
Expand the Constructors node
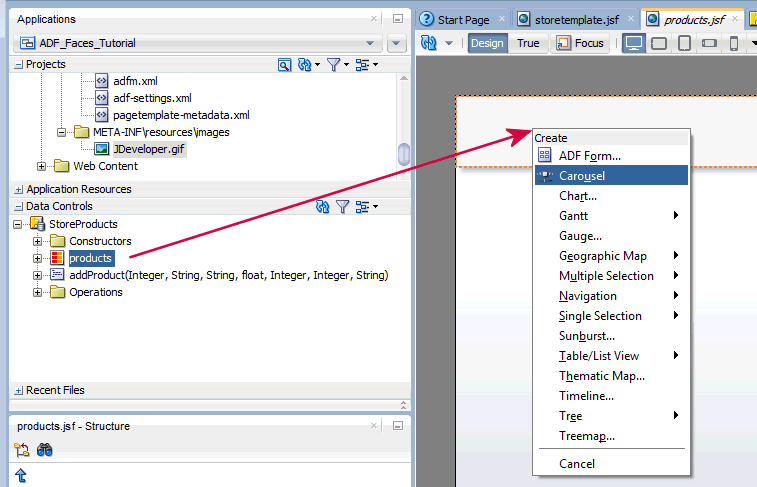tap(37, 241)
